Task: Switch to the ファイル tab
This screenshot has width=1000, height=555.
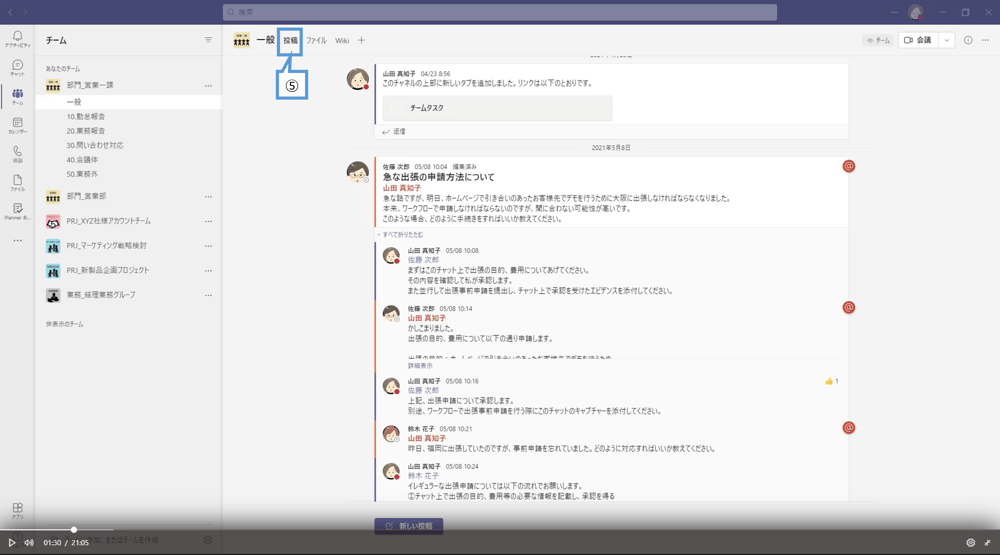Action: pos(316,40)
